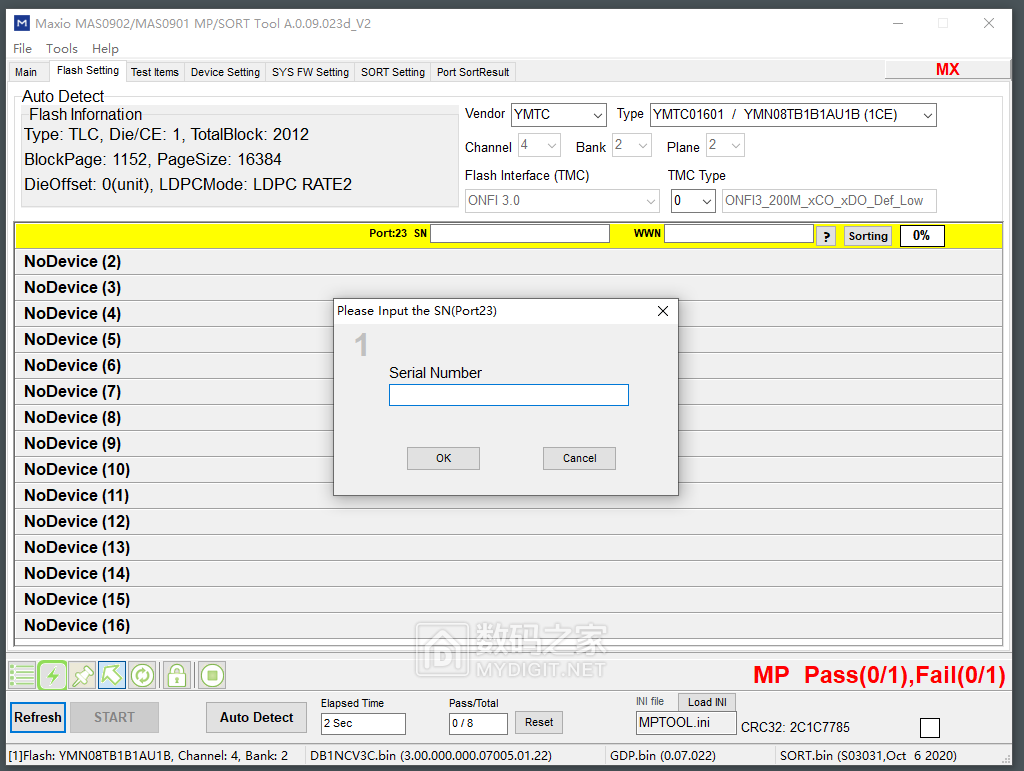This screenshot has width=1024, height=771.
Task: Click the GDP.bin (0.07.022) status entry
Action: (662, 755)
